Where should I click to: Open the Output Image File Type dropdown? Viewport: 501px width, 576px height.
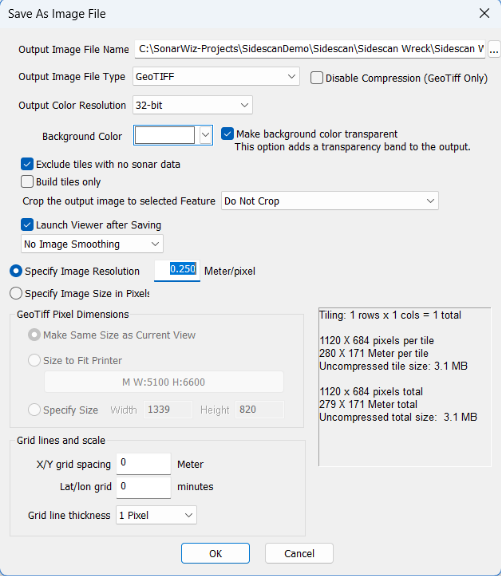(216, 76)
